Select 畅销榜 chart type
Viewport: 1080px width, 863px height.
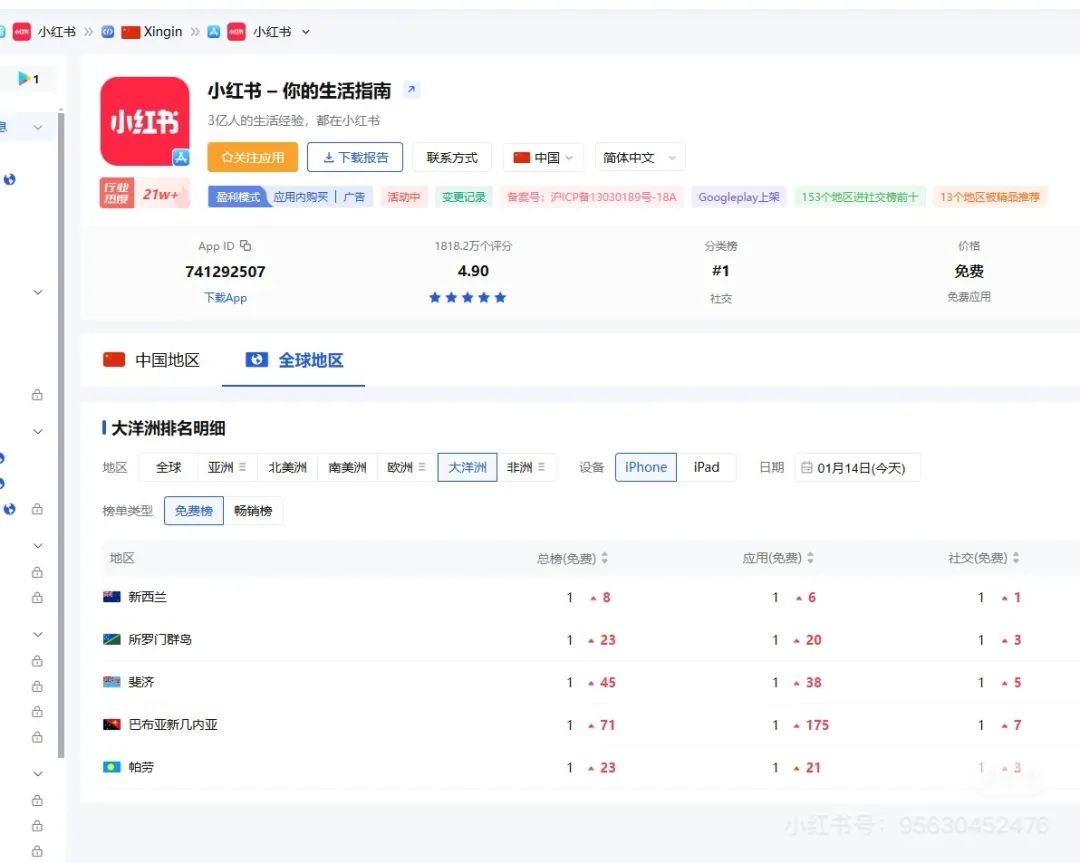(253, 510)
